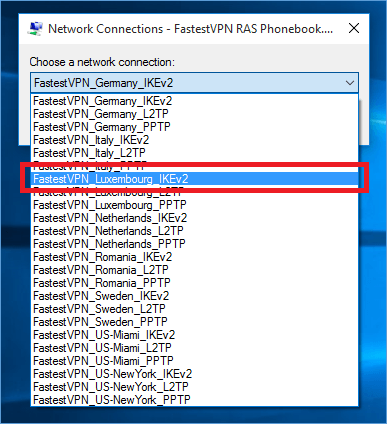Select FastestVPN_Romania_IKEv2 connection
This screenshot has height=424, width=387.
(x=194, y=257)
